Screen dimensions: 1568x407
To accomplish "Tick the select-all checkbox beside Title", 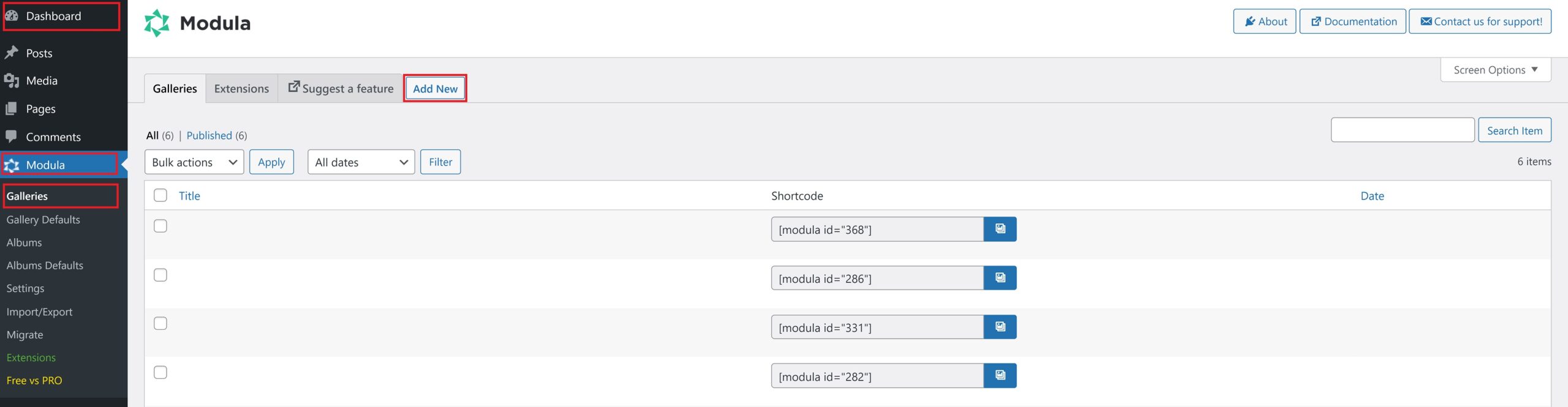I will (160, 195).
